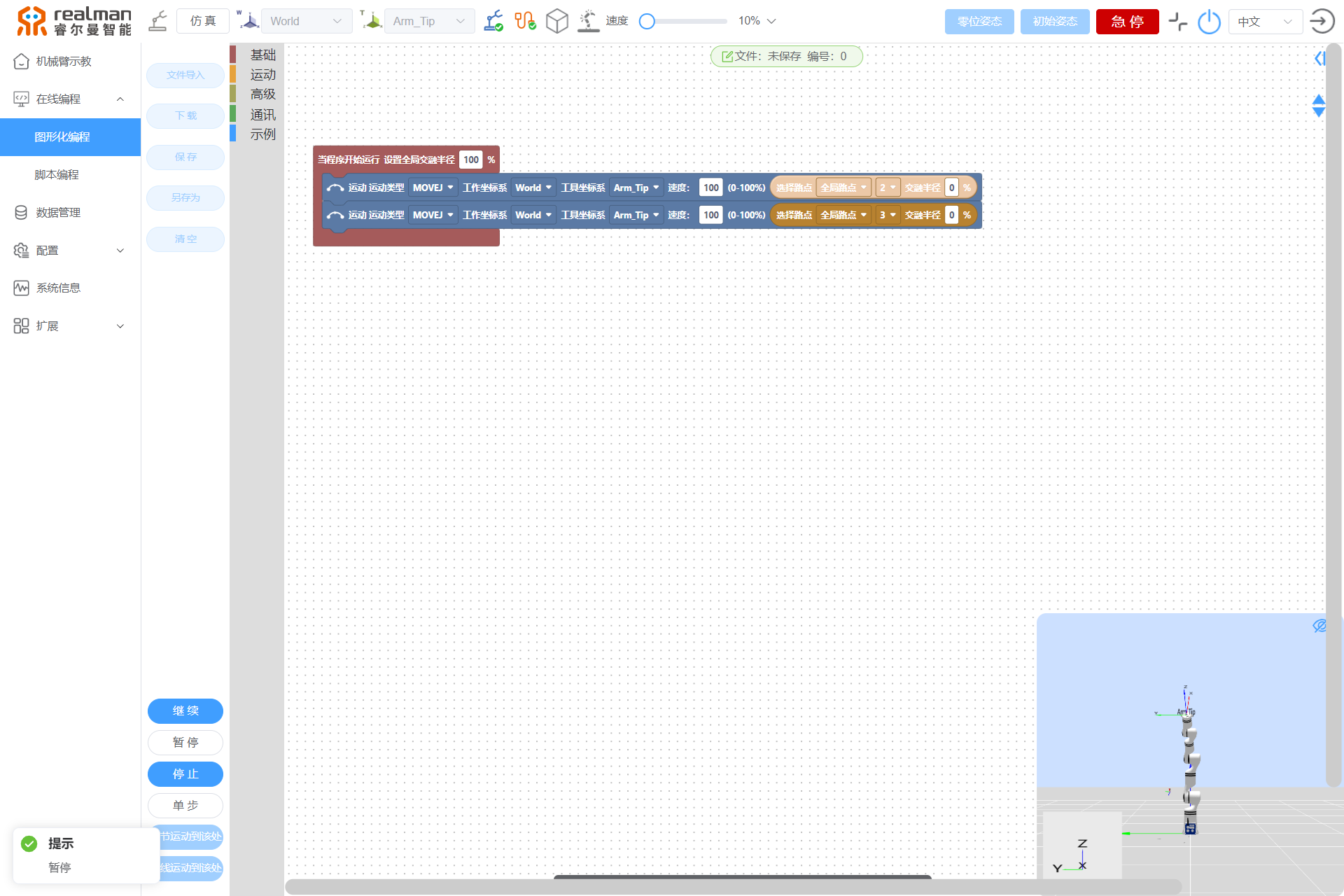Click the 停止 stop button

coord(185,774)
